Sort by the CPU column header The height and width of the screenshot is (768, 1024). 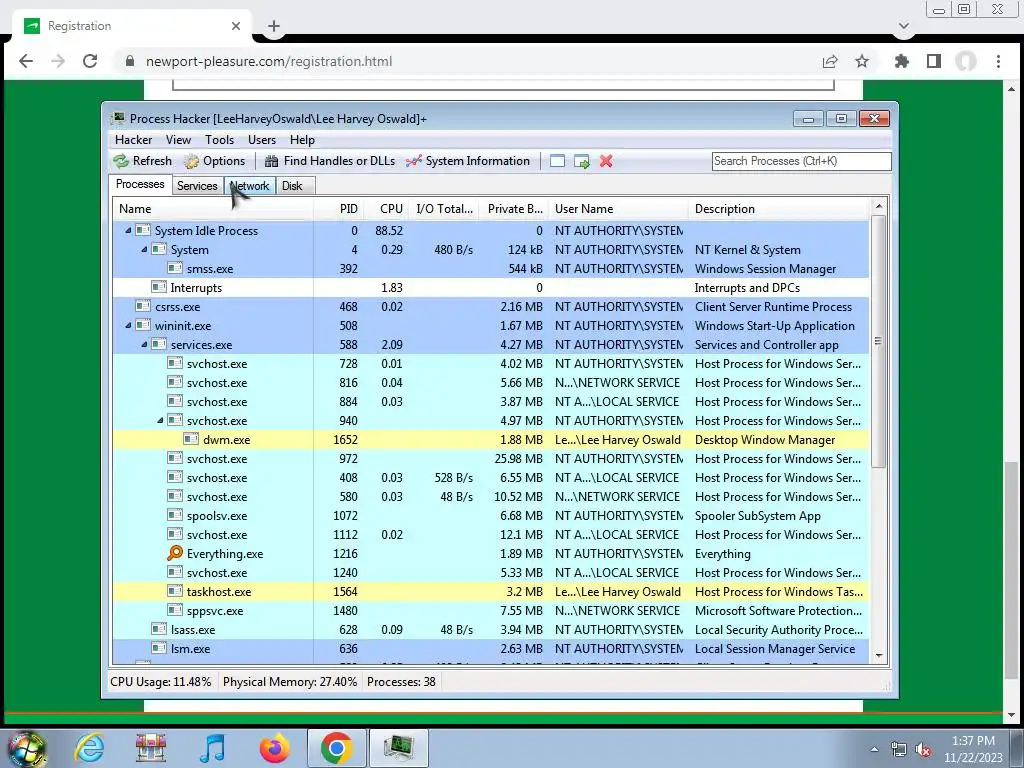coord(386,209)
